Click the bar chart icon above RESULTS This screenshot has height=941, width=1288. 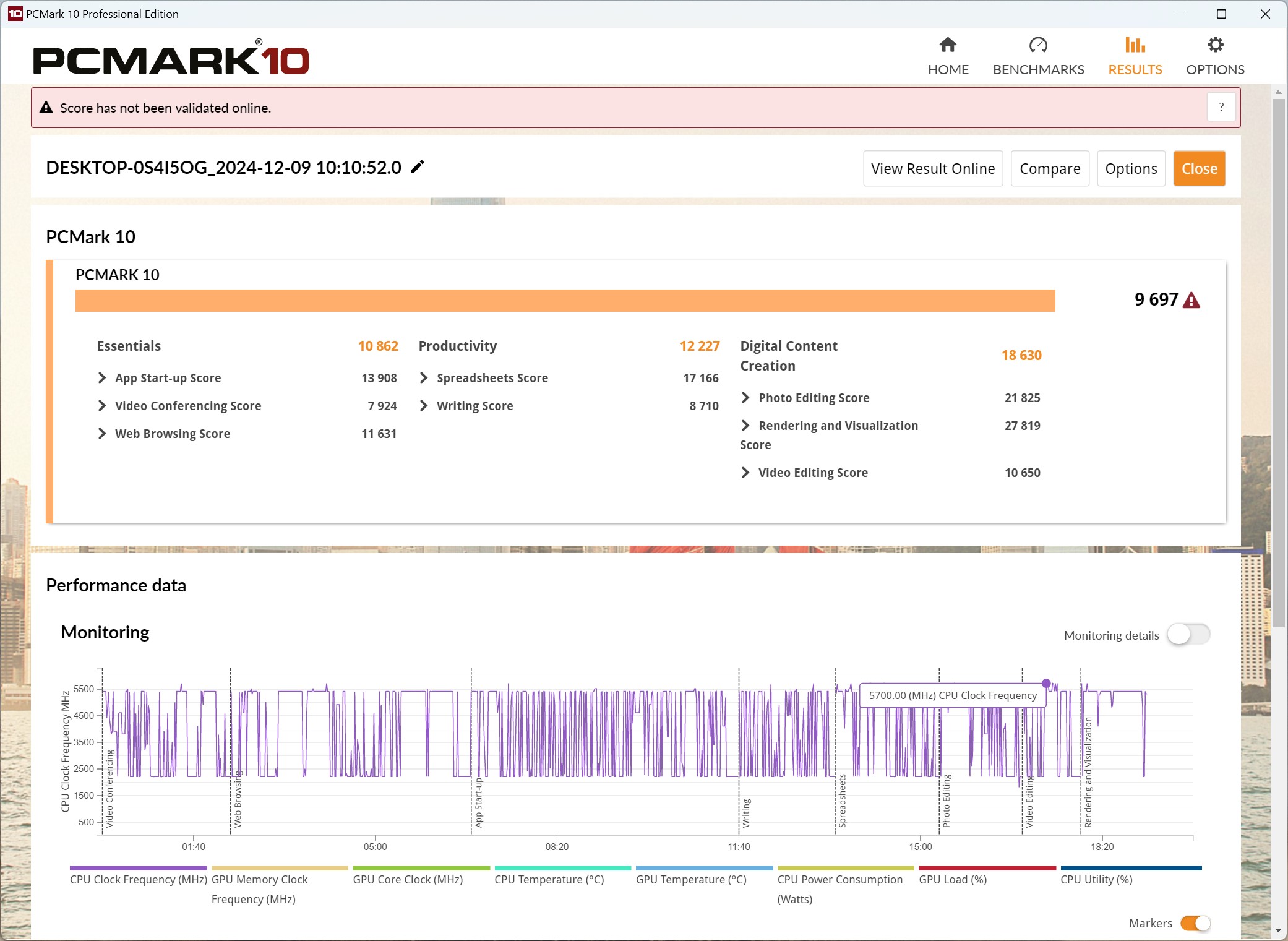click(x=1135, y=45)
